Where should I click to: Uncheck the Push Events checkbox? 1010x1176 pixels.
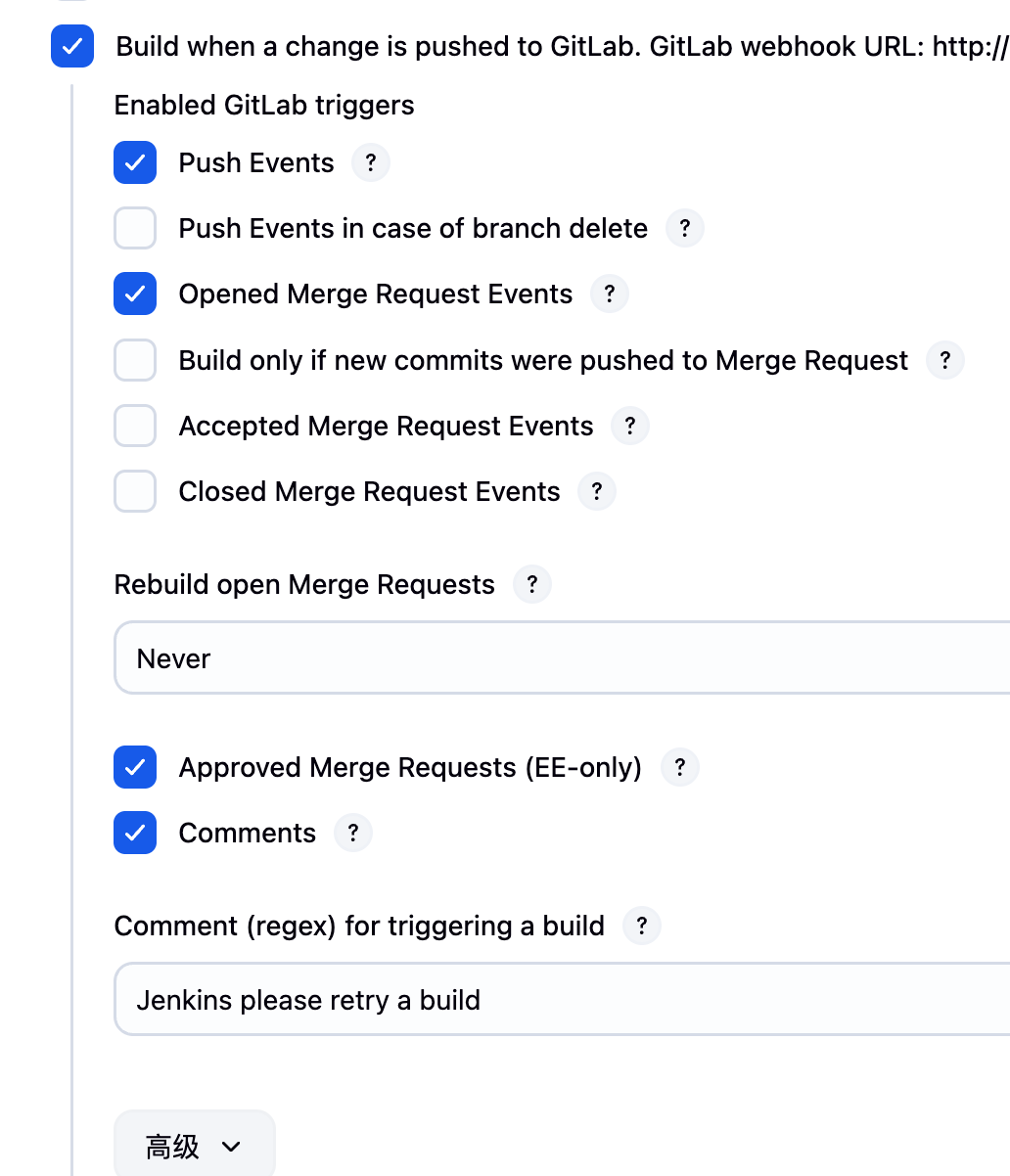coord(135,162)
